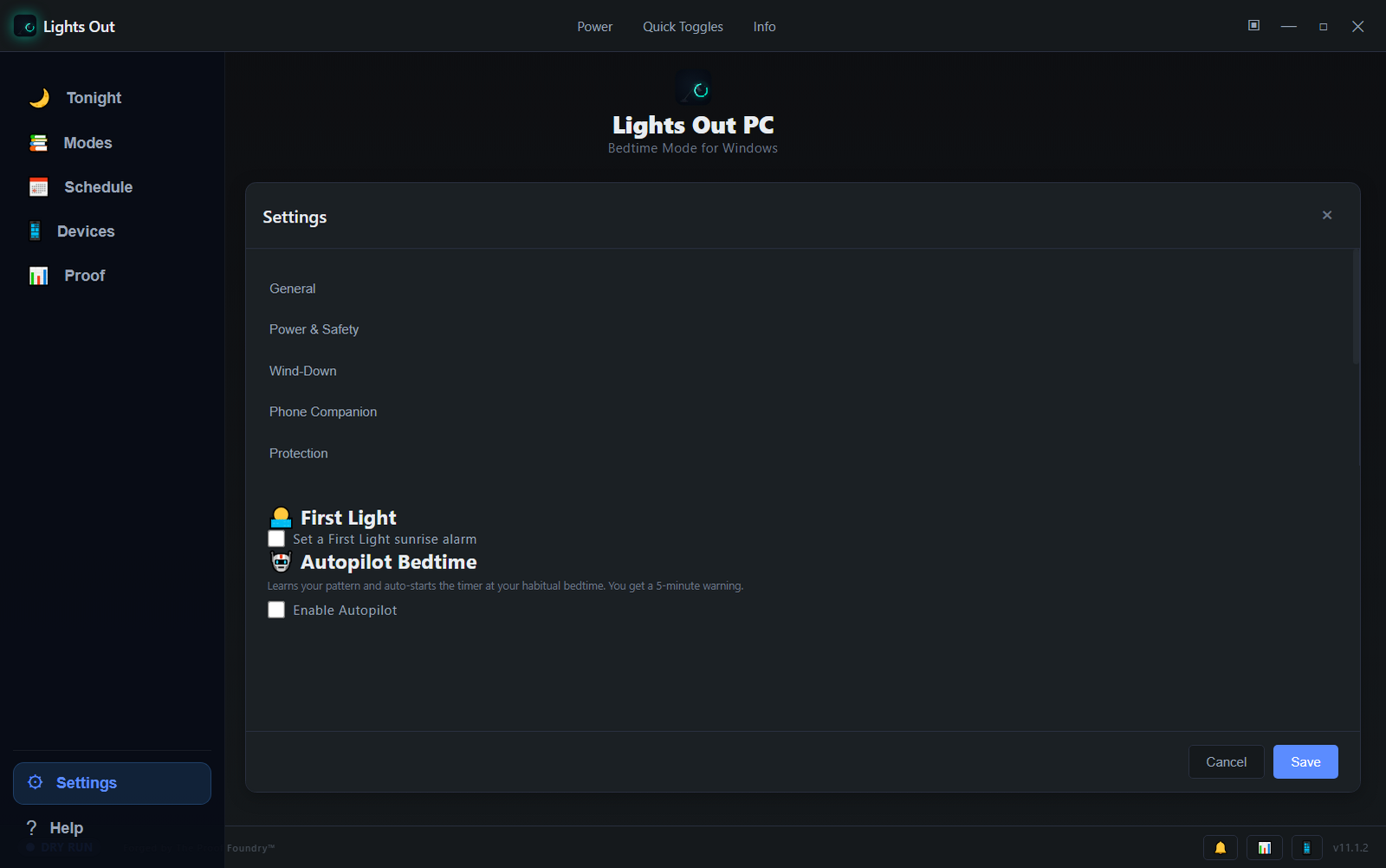
Task: Click the stacked layers Modes icon
Action: pyautogui.click(x=39, y=143)
